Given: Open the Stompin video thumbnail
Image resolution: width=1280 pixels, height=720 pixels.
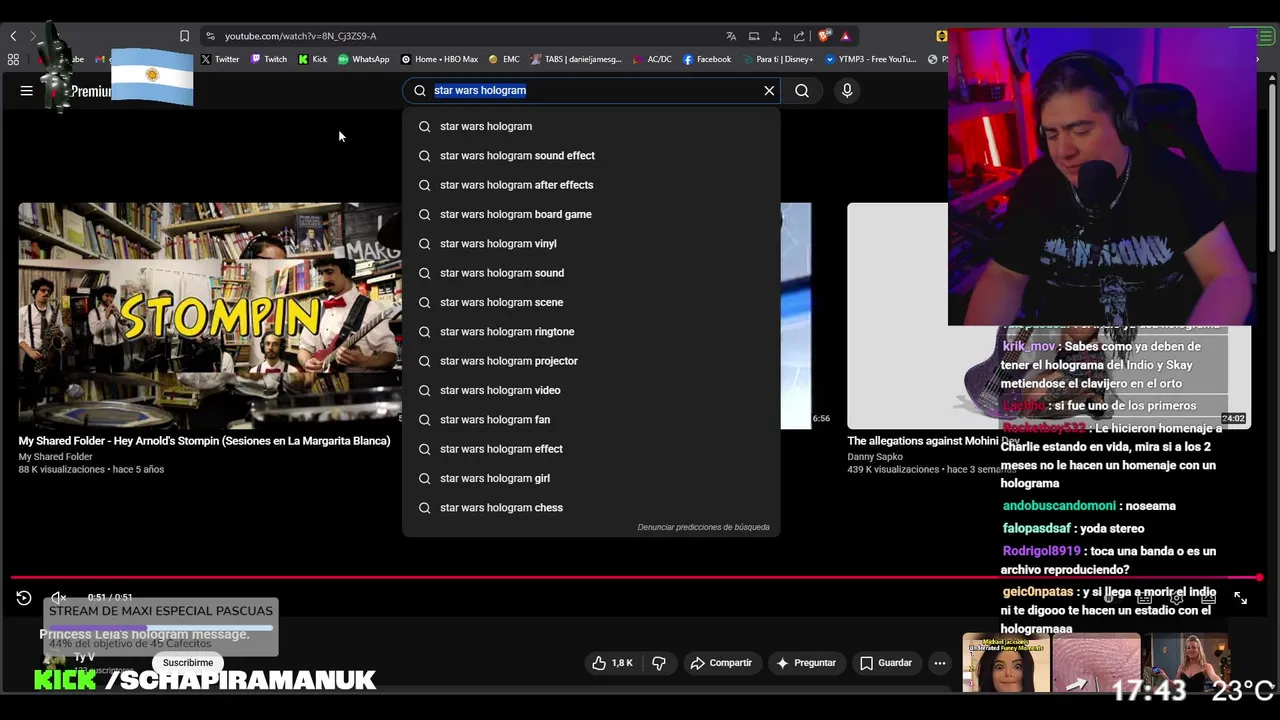Looking at the screenshot, I should (210, 316).
